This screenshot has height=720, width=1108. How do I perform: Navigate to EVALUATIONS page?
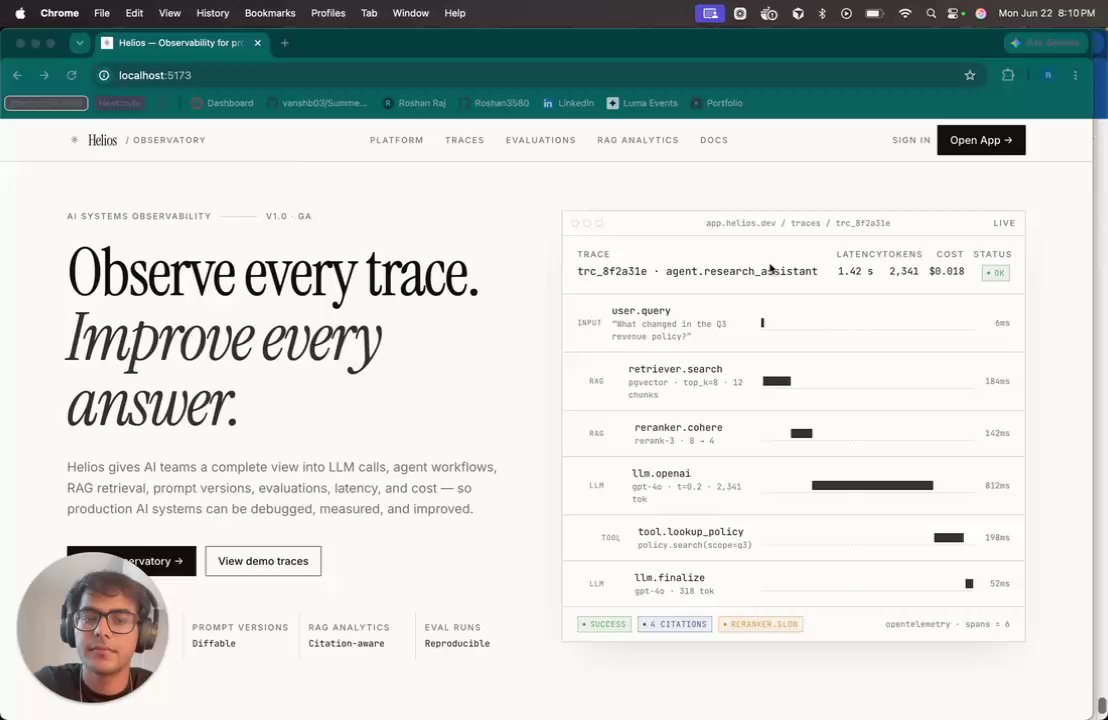point(541,140)
